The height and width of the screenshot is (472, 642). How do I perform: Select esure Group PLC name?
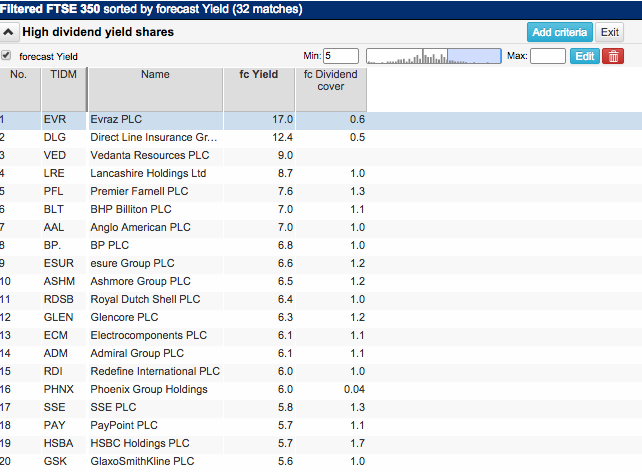click(x=132, y=264)
